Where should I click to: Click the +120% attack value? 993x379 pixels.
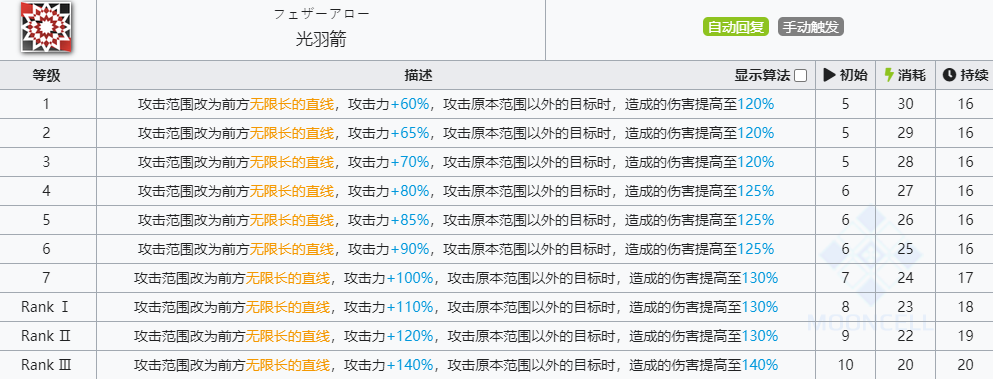pos(410,336)
